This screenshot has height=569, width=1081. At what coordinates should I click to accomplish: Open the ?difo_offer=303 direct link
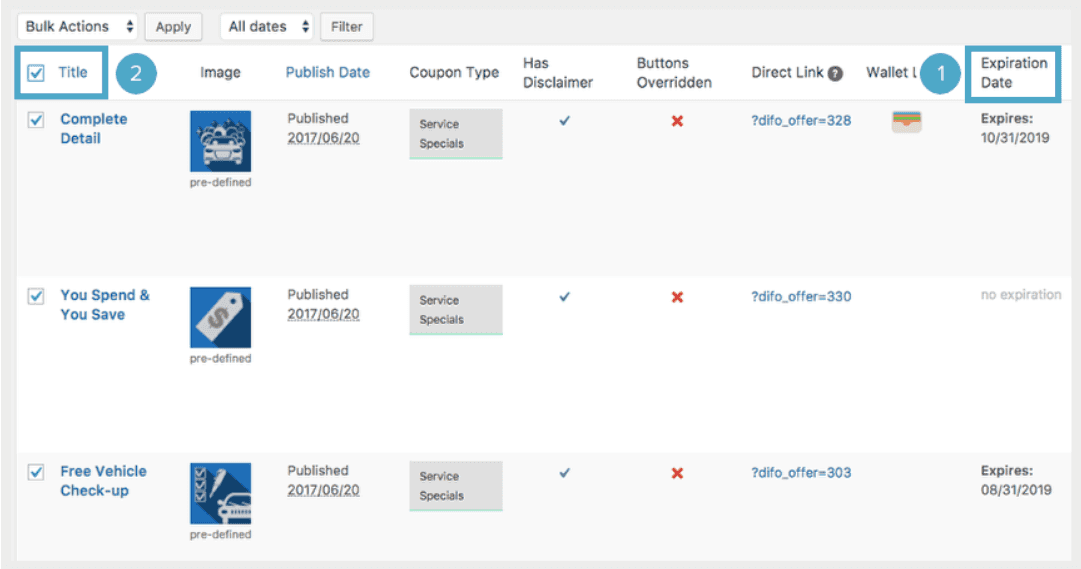(x=801, y=473)
